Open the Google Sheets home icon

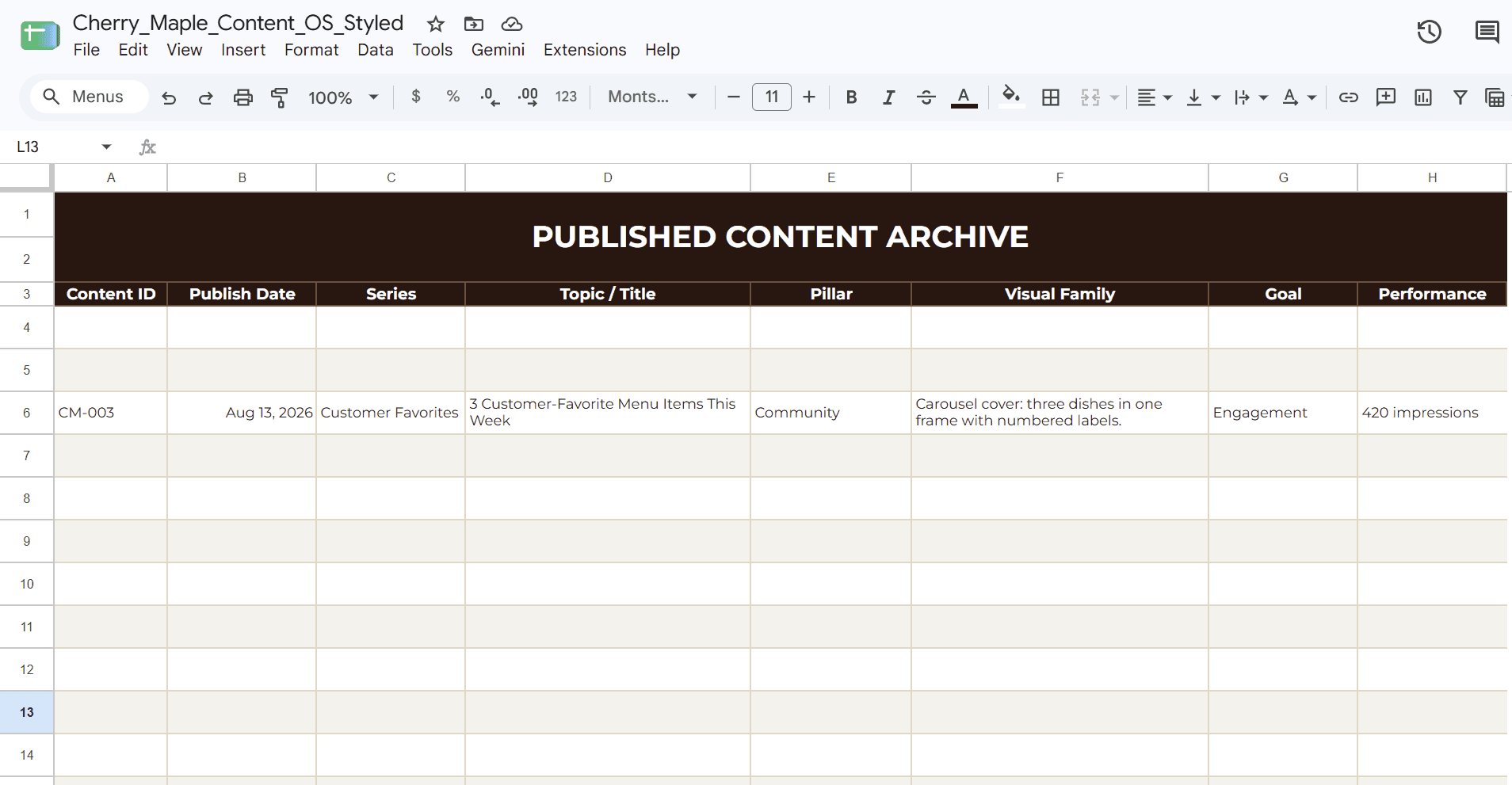point(40,36)
